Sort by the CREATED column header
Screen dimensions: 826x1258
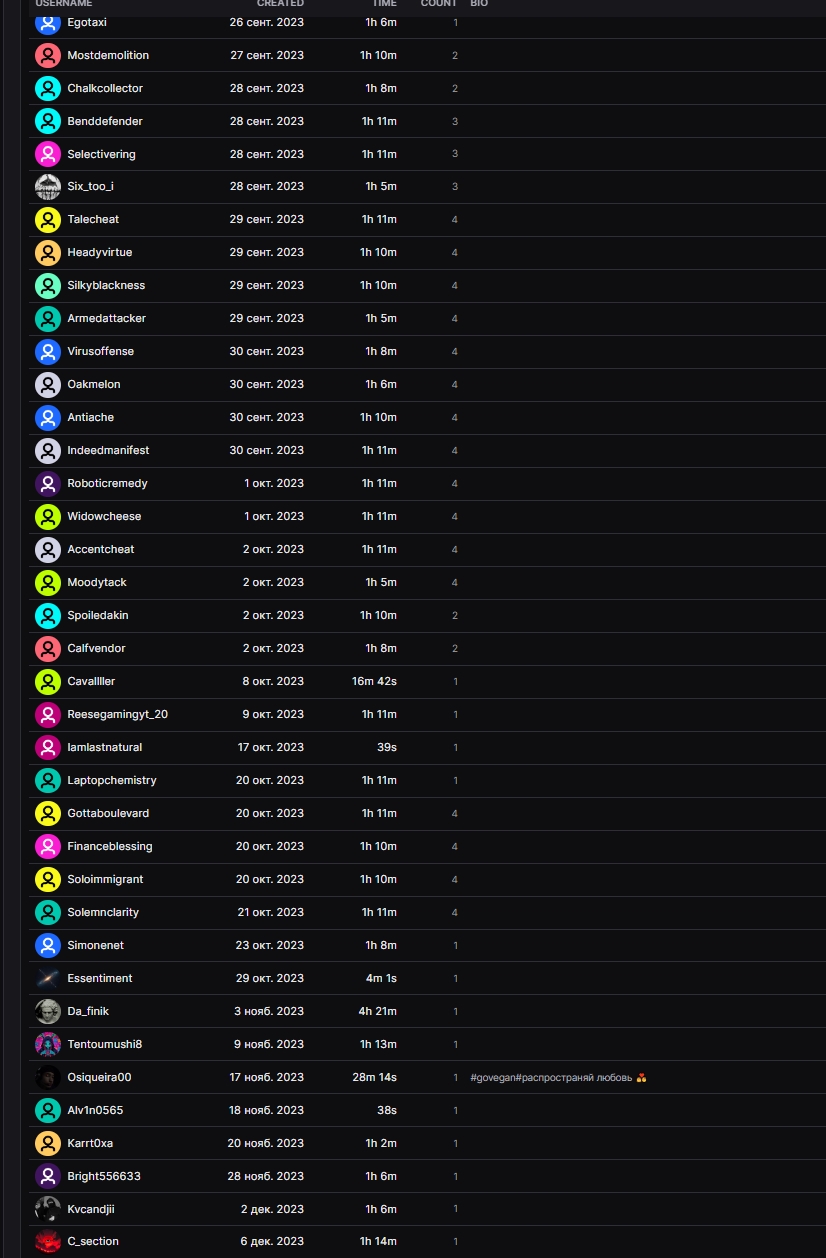[x=280, y=4]
